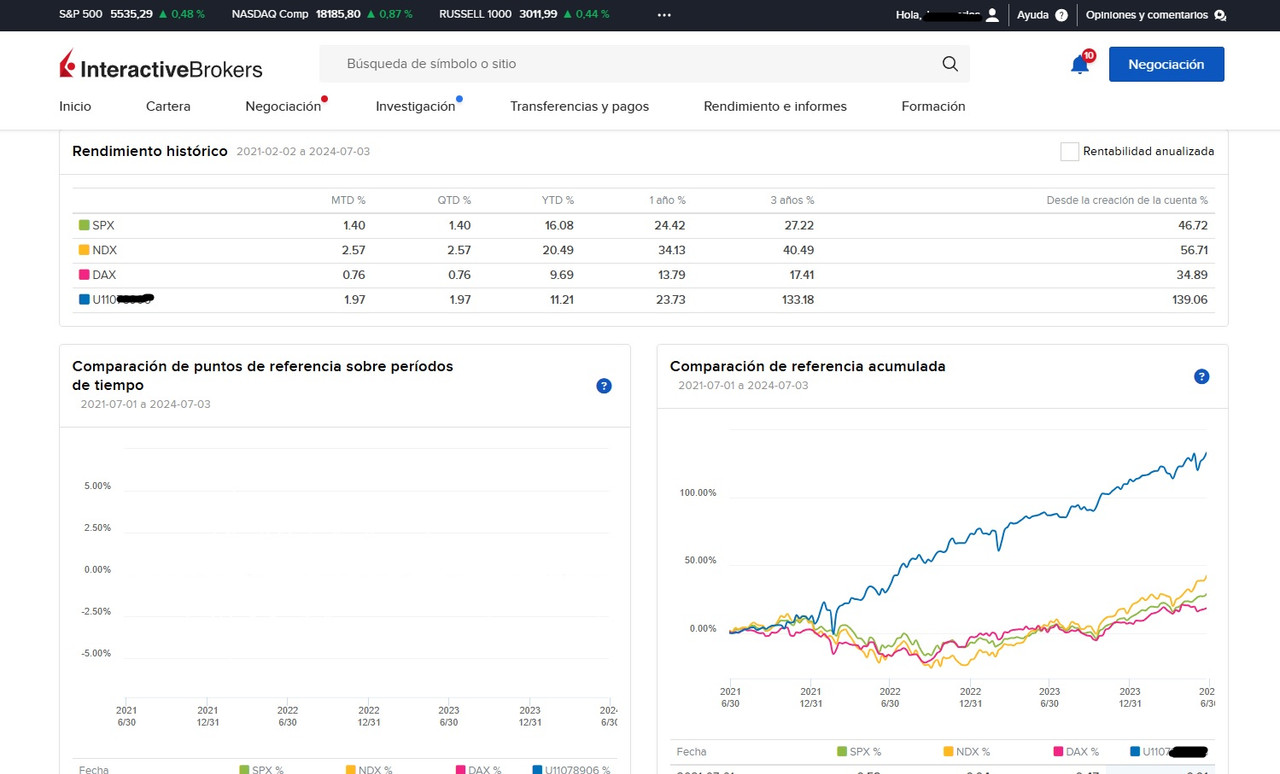The image size is (1280, 774).
Task: Click NDX YTD value 20.49
Action: 558,250
